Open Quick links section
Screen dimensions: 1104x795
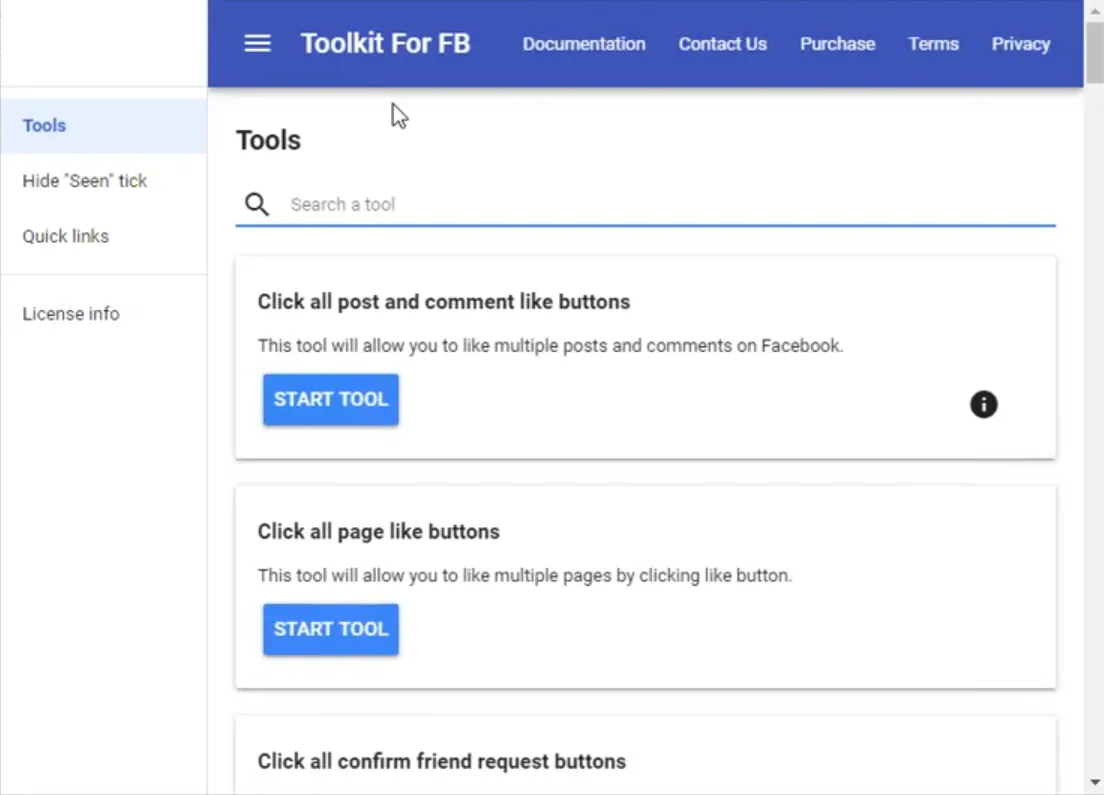(65, 236)
